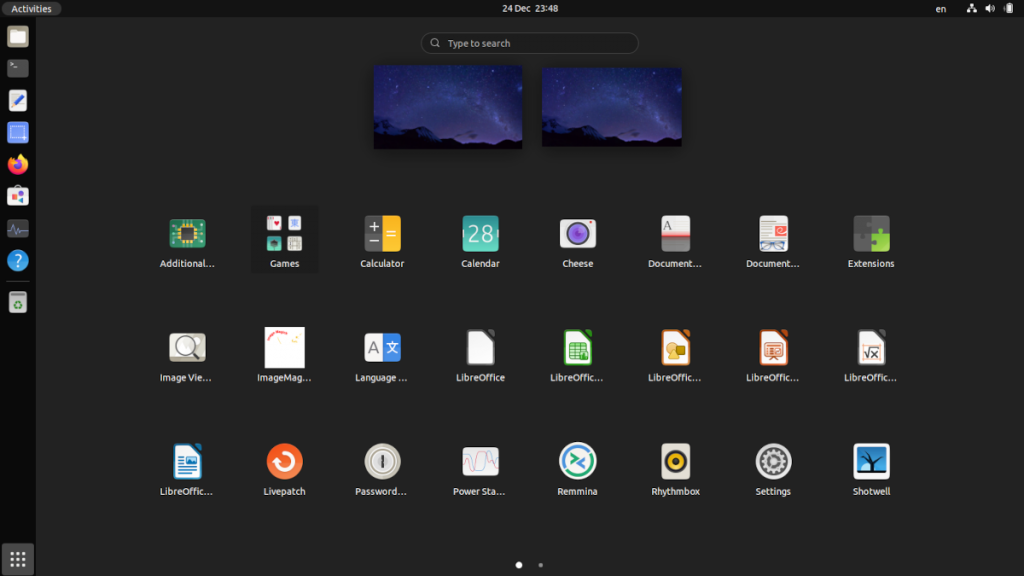Open the Extensions app
Screen dimensions: 1024x576
click(x=870, y=232)
